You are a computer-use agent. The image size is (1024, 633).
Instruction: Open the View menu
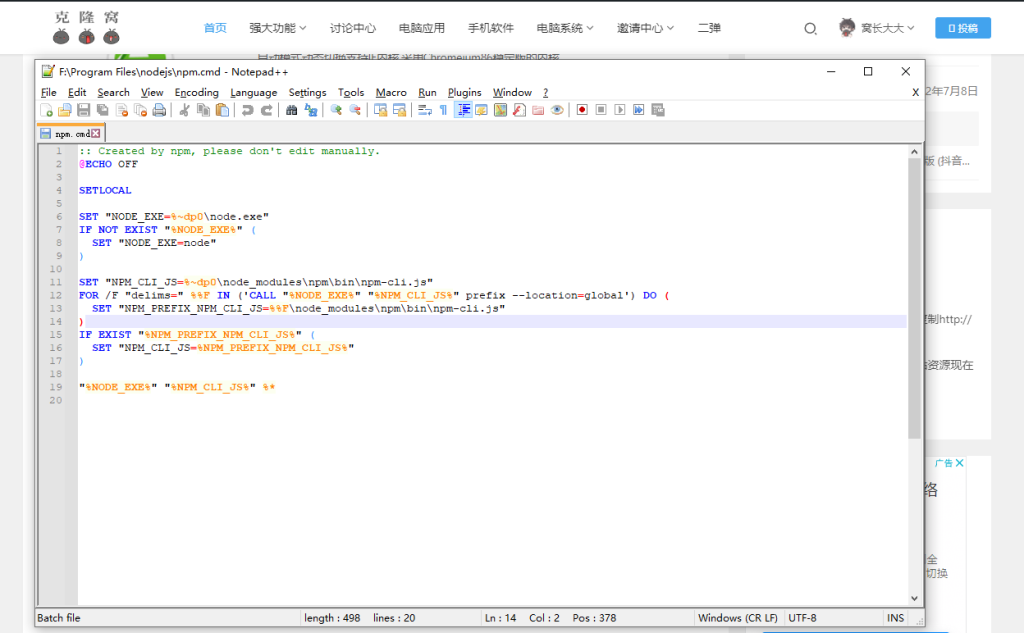point(152,93)
